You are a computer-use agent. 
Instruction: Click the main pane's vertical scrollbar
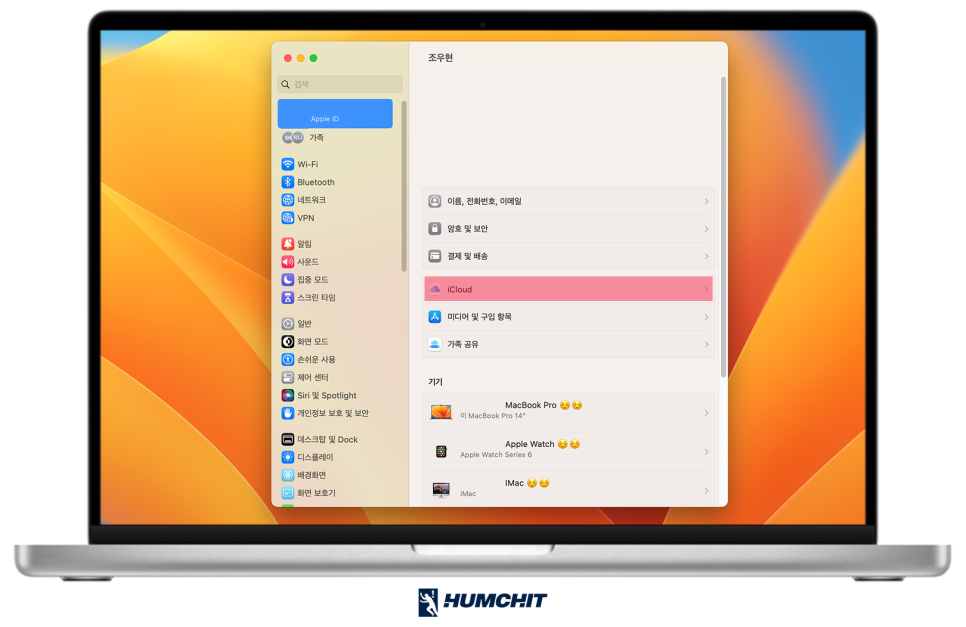coord(723,227)
